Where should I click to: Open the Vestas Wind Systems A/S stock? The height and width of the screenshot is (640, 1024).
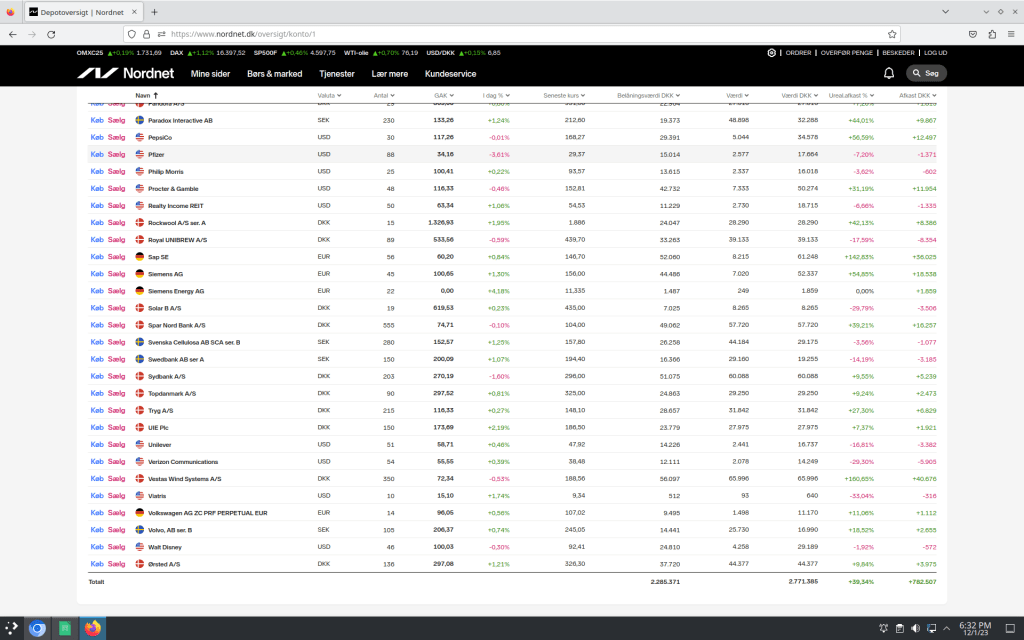point(184,479)
